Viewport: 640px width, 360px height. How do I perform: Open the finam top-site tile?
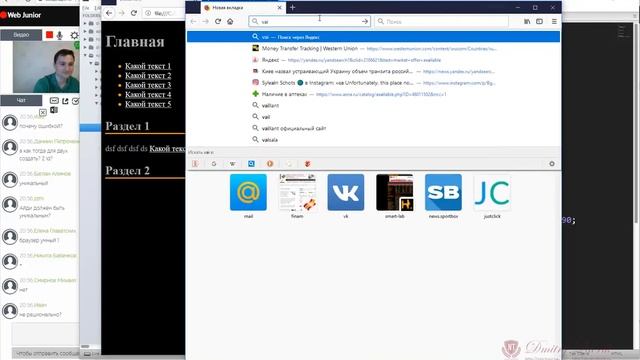297,193
